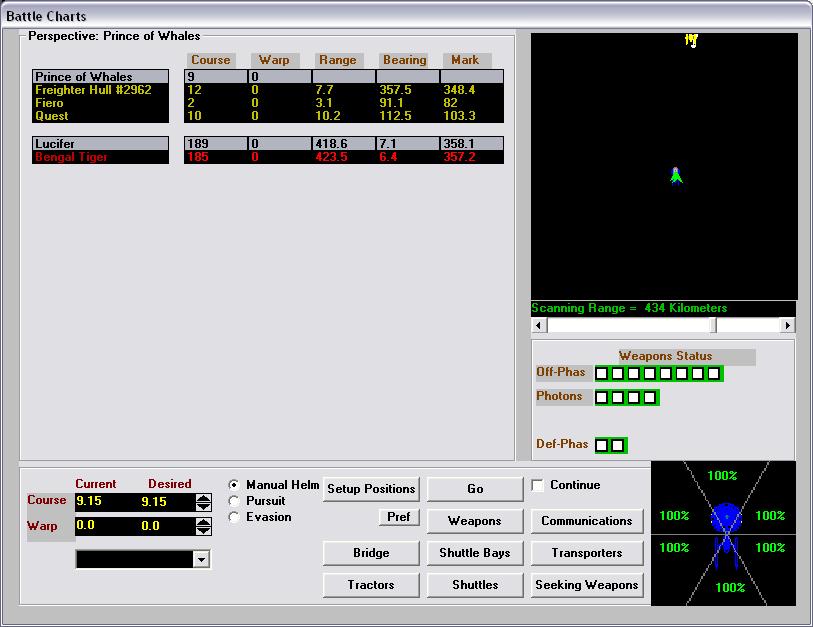Open the Weapons panel
Screen dimensions: 813x627
point(475,521)
